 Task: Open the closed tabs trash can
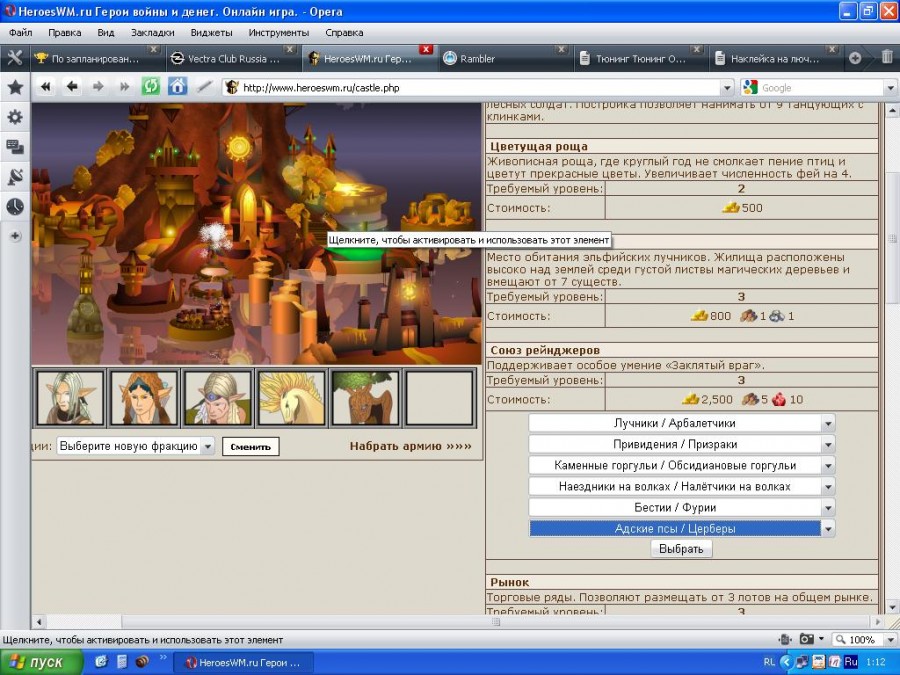click(x=887, y=57)
